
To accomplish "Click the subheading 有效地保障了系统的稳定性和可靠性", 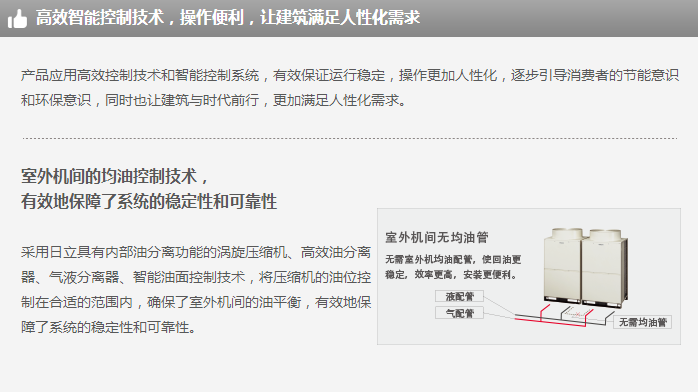I will click(149, 202).
